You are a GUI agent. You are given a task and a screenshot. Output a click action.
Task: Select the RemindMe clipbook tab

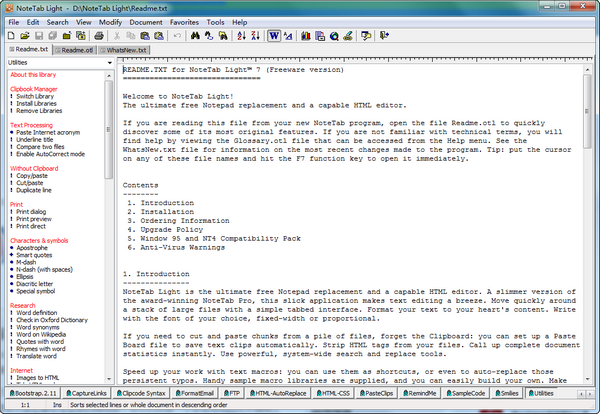click(x=420, y=393)
